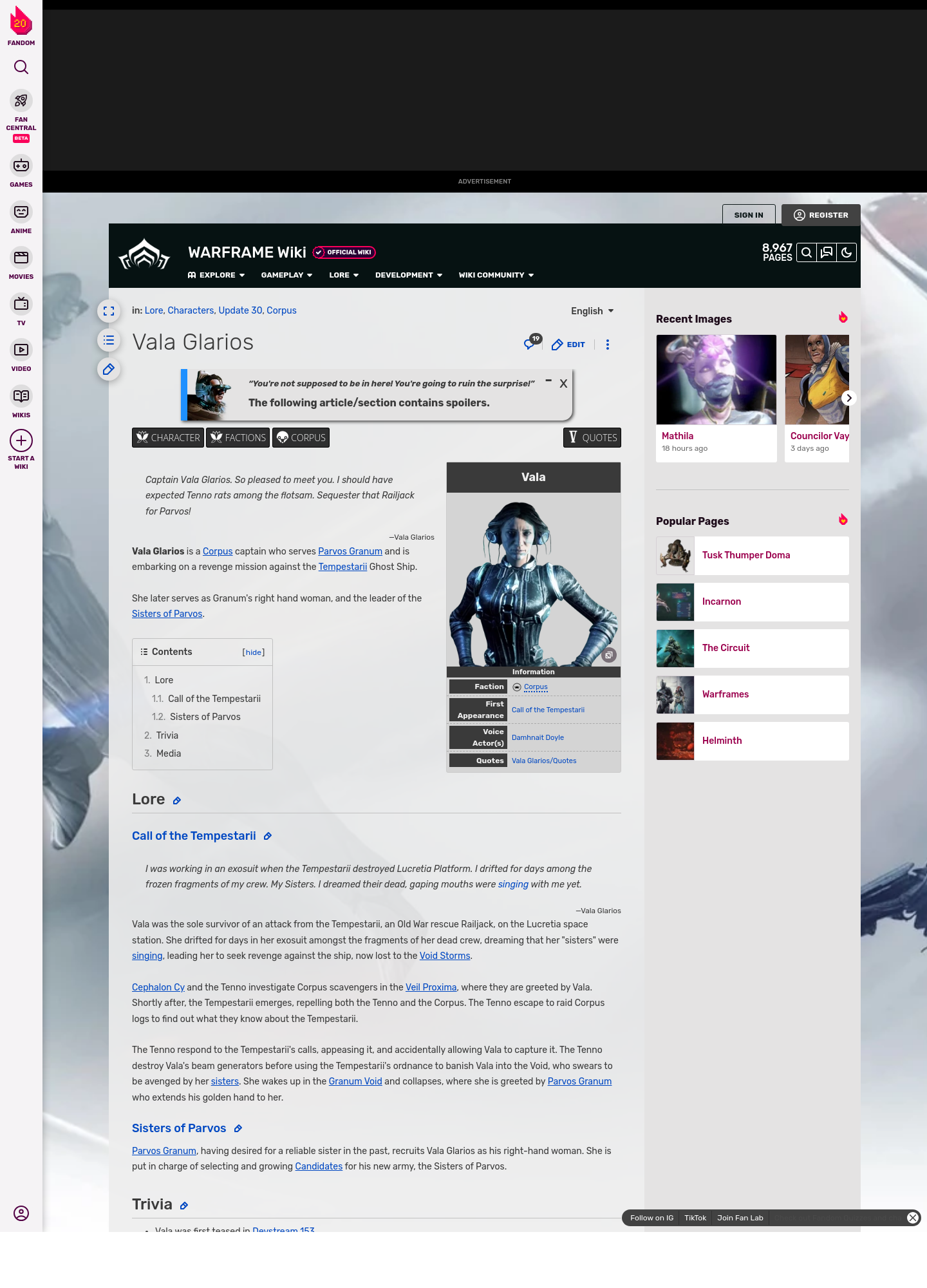Toggle dark theme with moon icon

coord(847,252)
